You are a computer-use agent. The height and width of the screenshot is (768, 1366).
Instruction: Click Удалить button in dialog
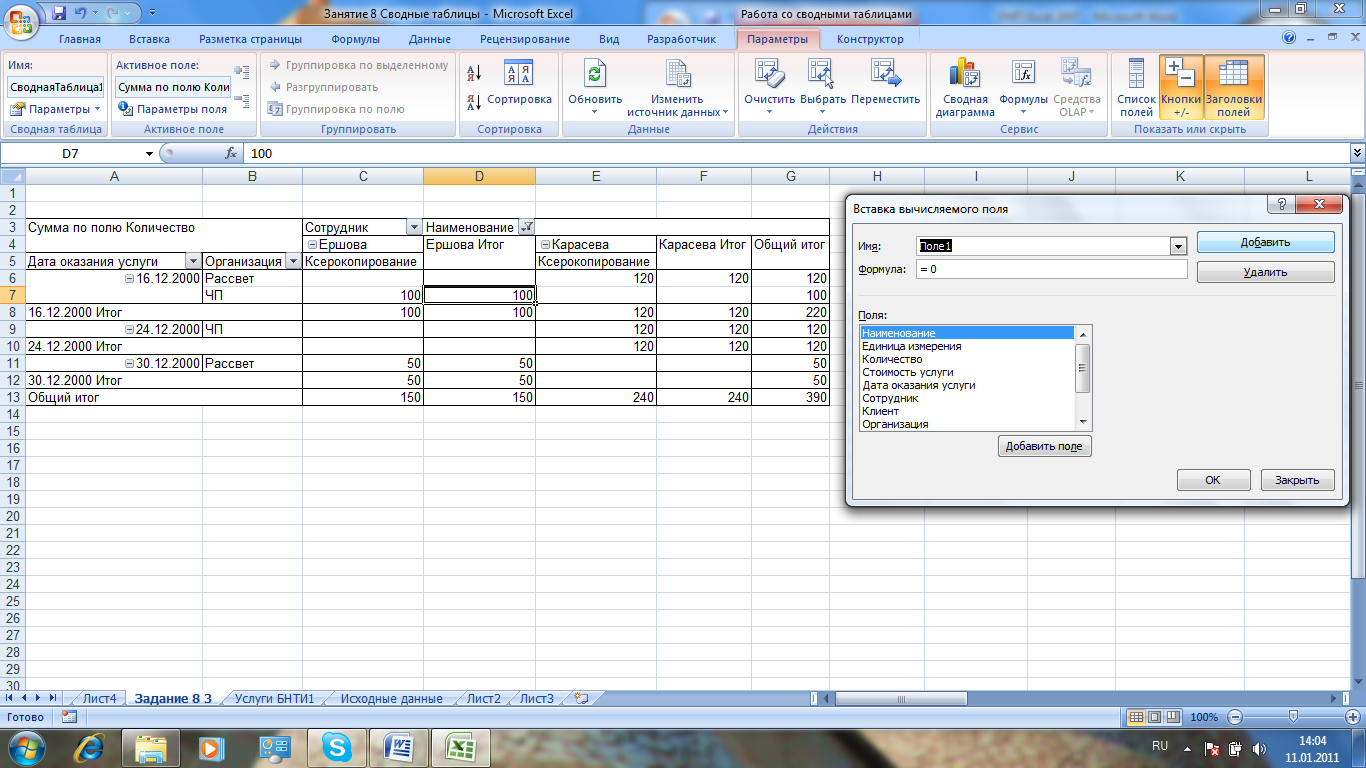1265,272
